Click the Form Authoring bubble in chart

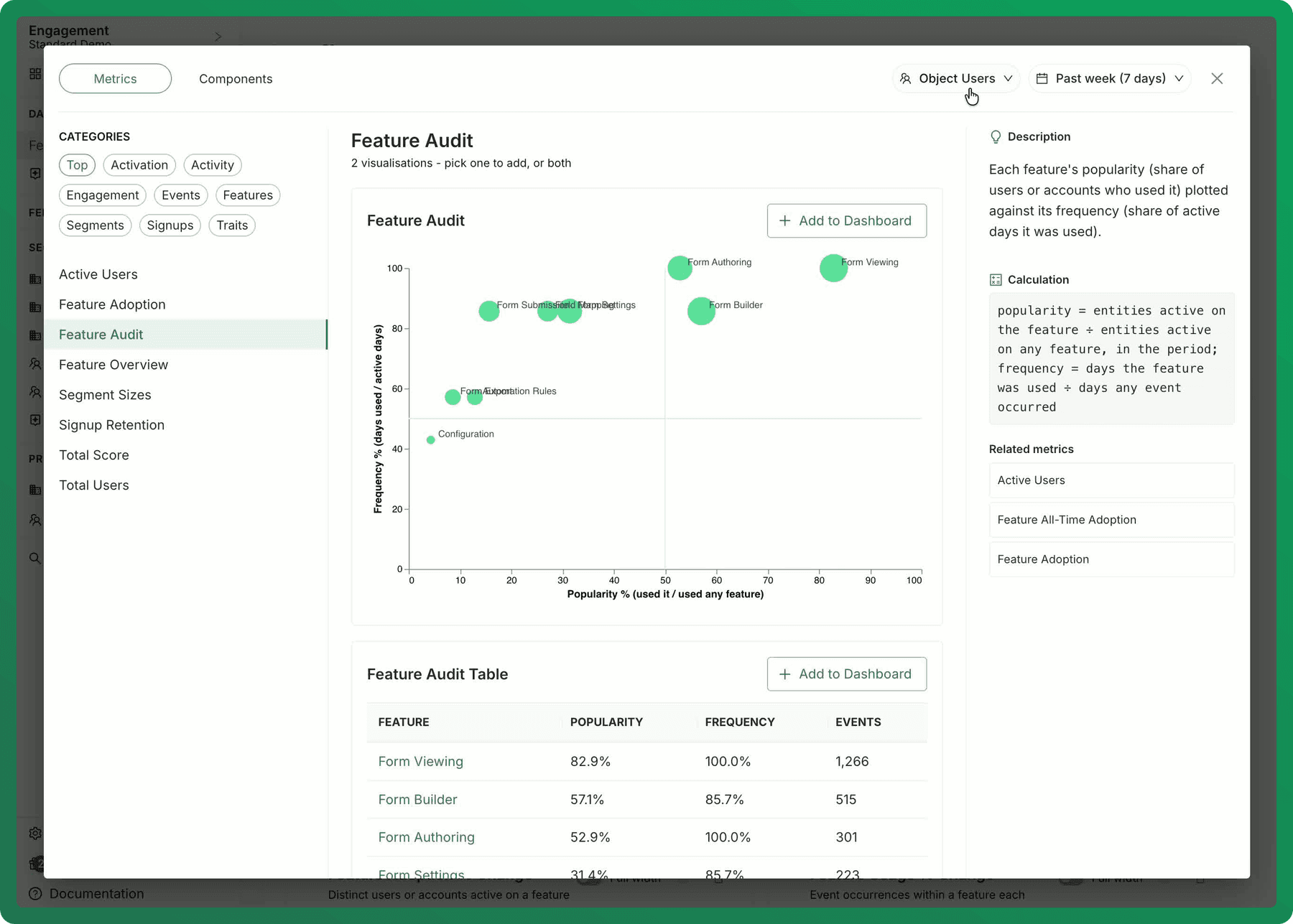[x=680, y=268]
